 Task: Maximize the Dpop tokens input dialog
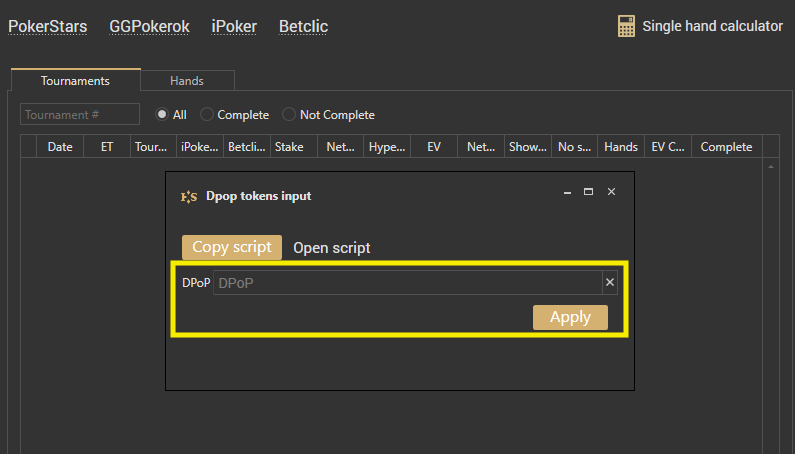[589, 192]
